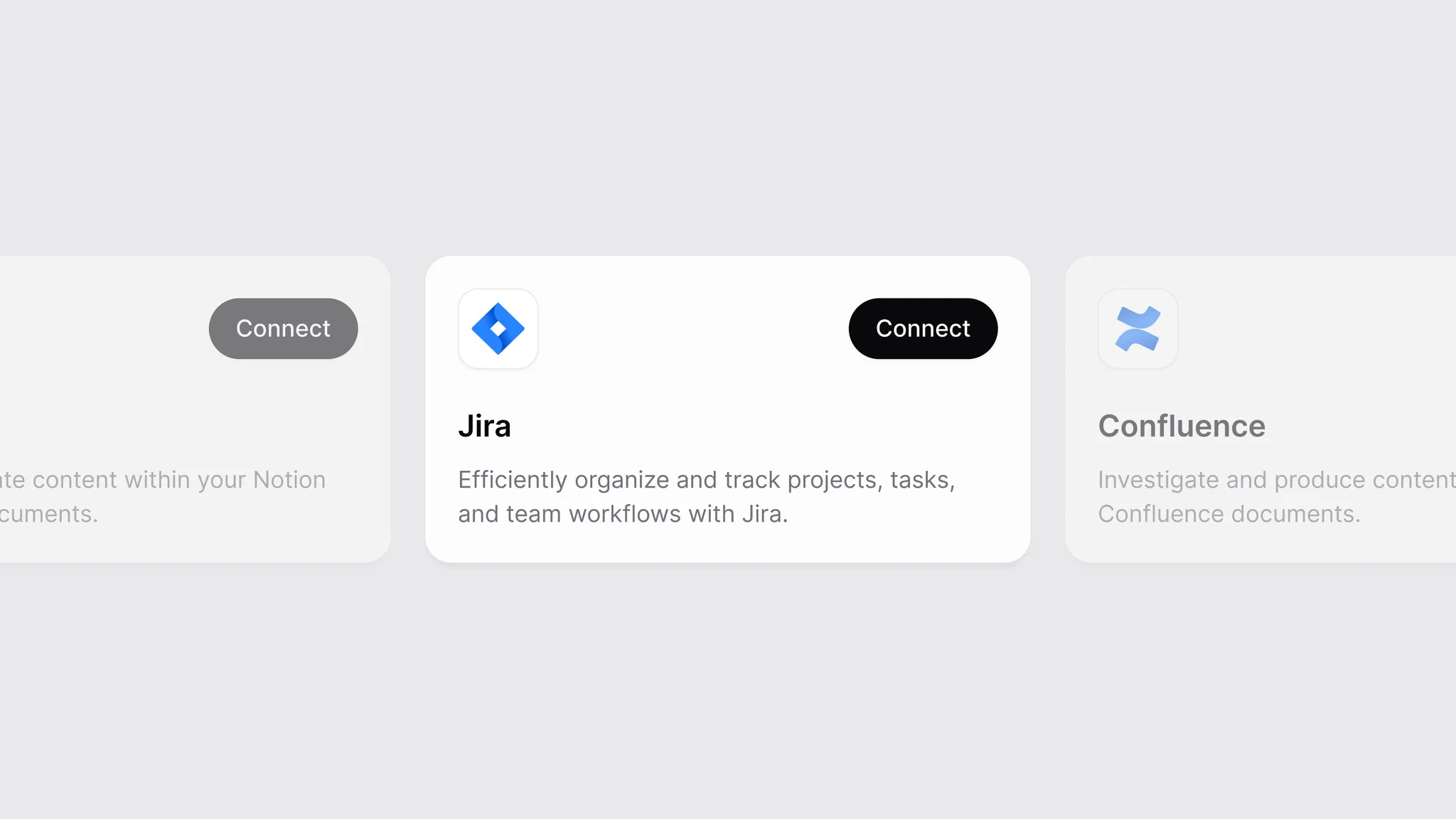Click the faded Connect button on Notion card
Screen dimensions: 1456x819
click(283, 328)
